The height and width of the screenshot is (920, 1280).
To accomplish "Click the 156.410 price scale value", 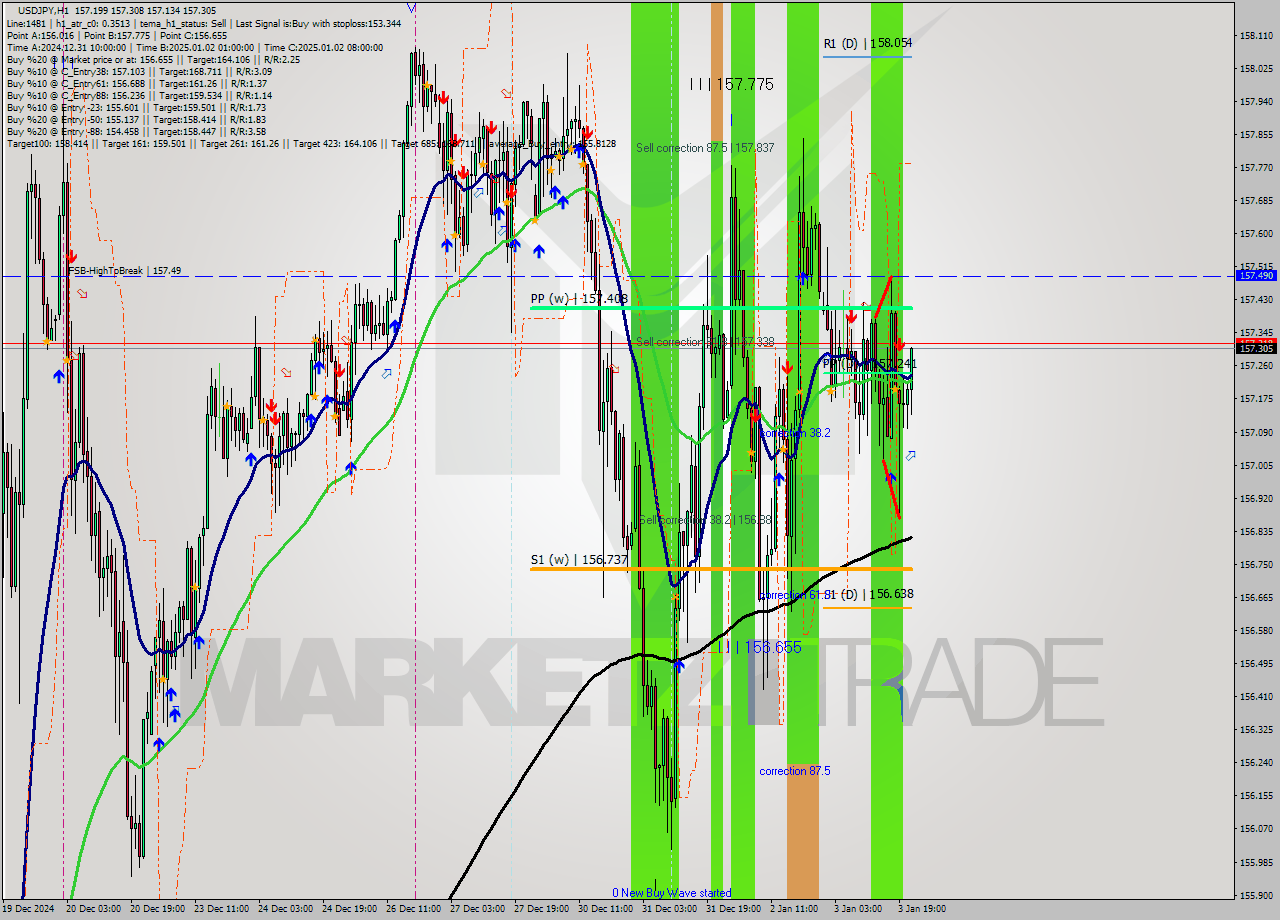I will (x=1256, y=697).
